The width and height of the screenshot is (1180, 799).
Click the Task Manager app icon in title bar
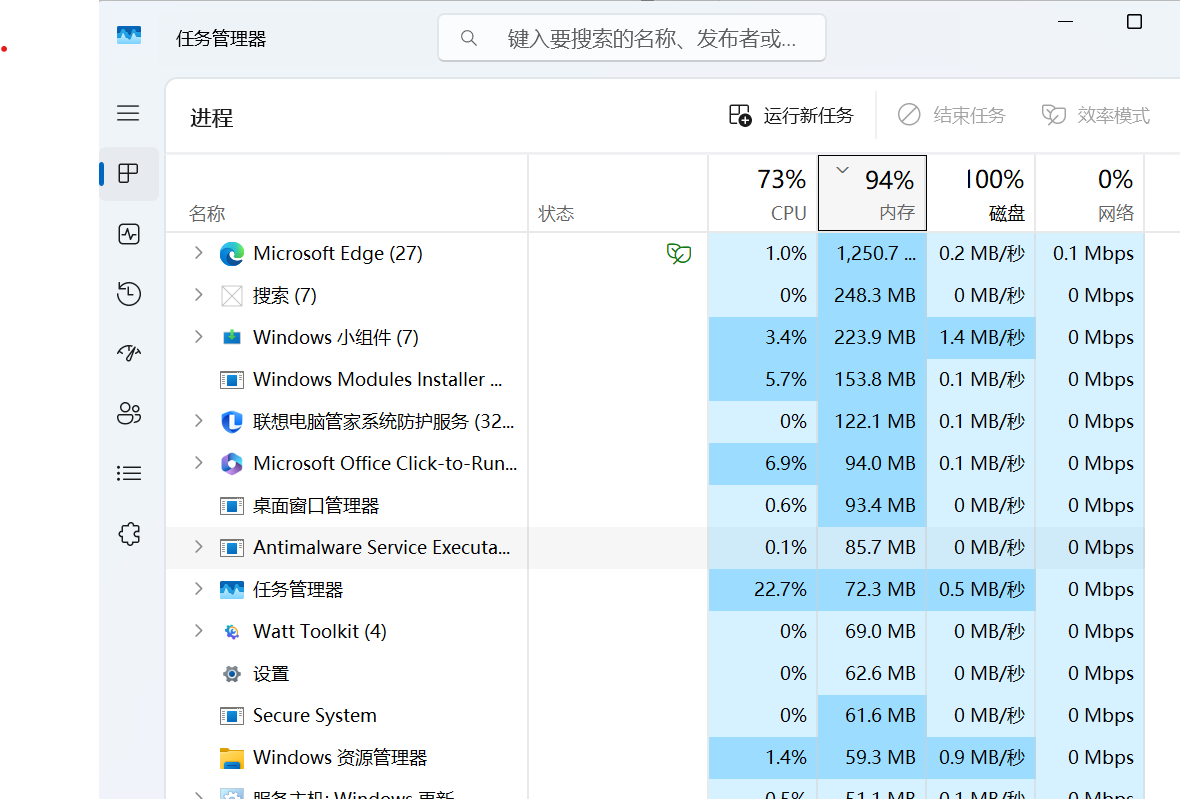click(129, 35)
